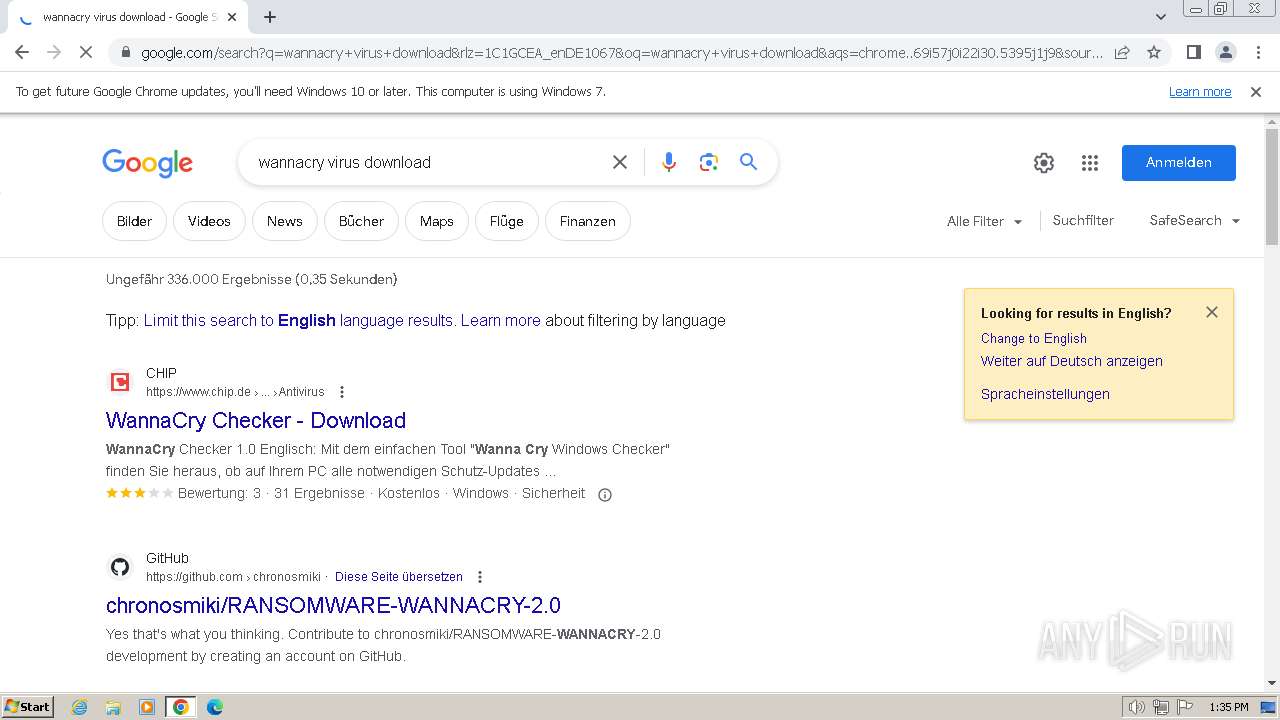Select the wannacry virus download tab
Viewport: 1280px width, 720px height.
tap(128, 17)
